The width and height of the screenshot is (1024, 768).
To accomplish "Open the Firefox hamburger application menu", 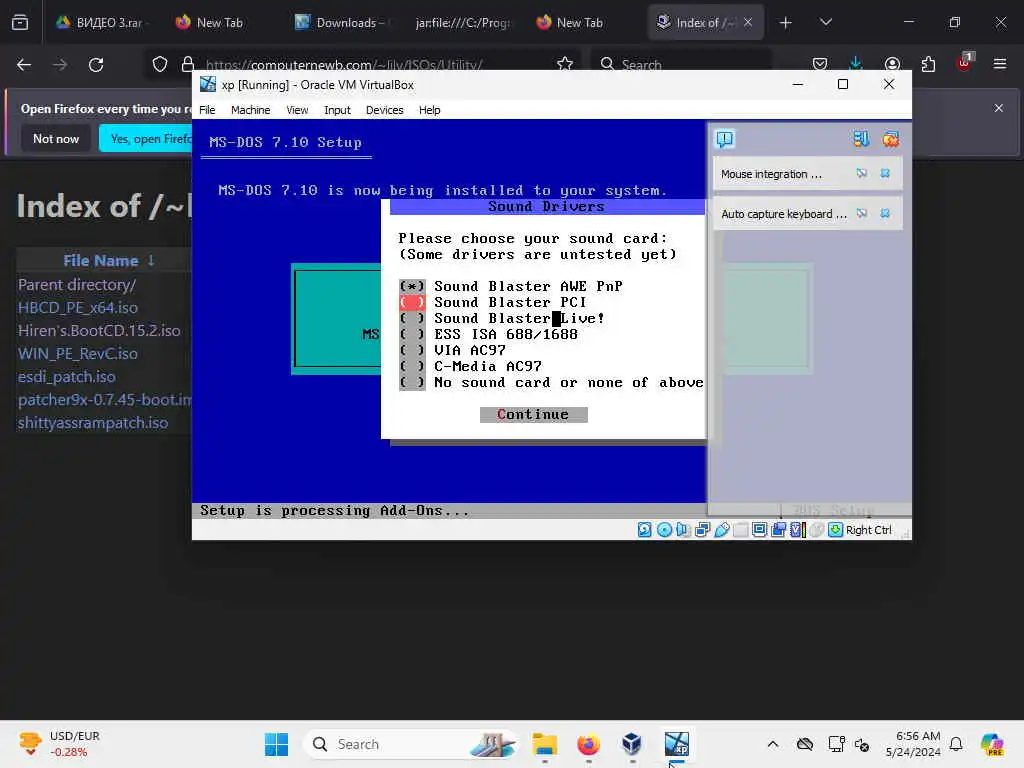I will click(999, 64).
